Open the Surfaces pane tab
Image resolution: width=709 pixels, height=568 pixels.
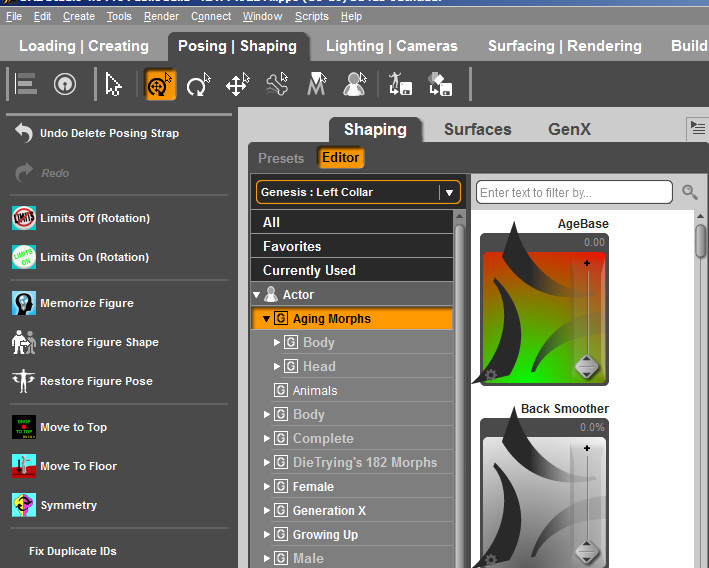point(477,129)
